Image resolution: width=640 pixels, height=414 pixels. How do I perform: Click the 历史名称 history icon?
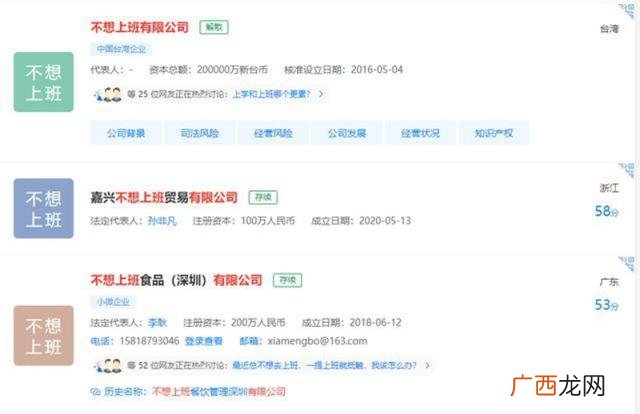[95, 392]
